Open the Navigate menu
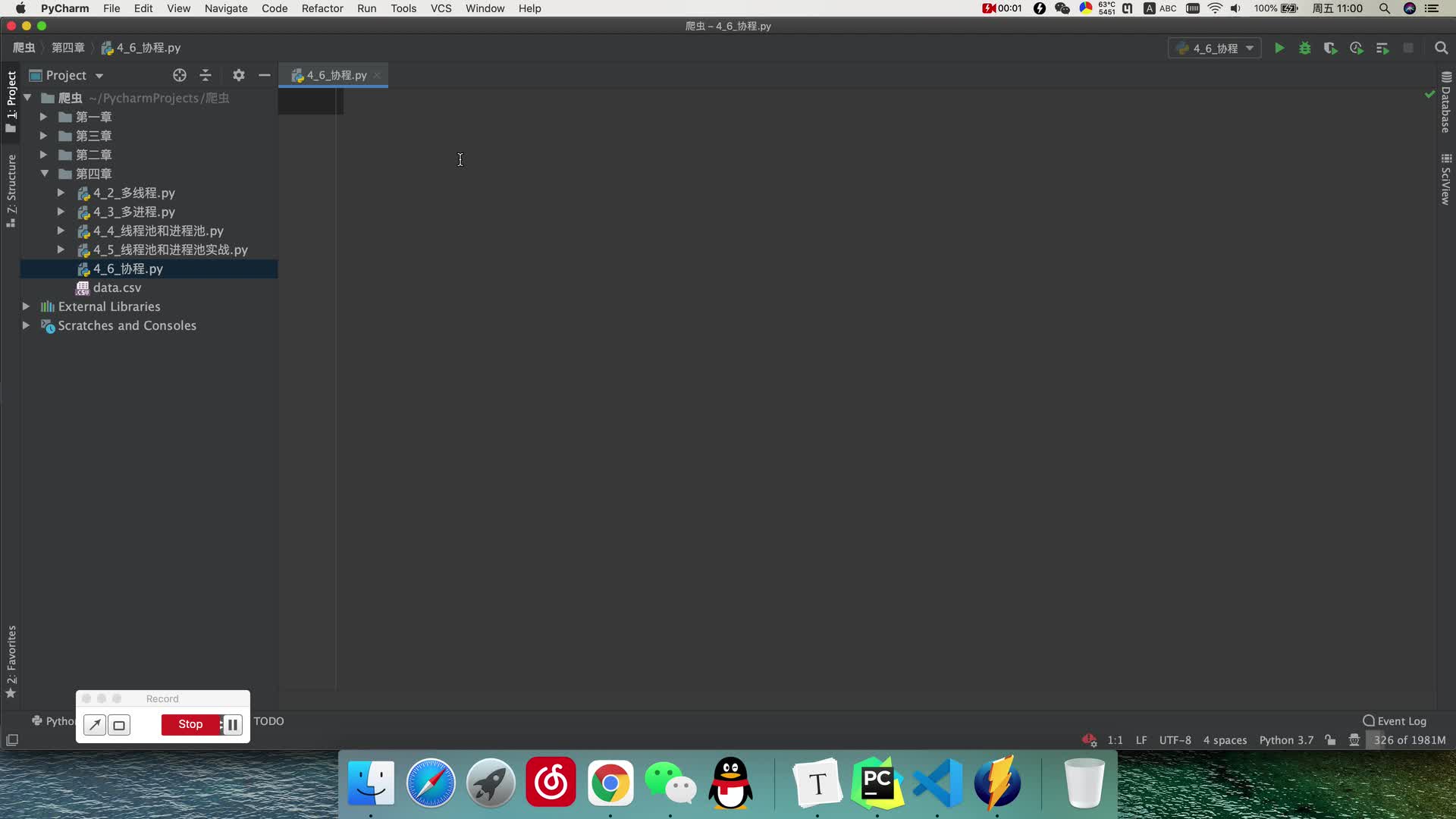Viewport: 1456px width, 819px height. point(226,8)
